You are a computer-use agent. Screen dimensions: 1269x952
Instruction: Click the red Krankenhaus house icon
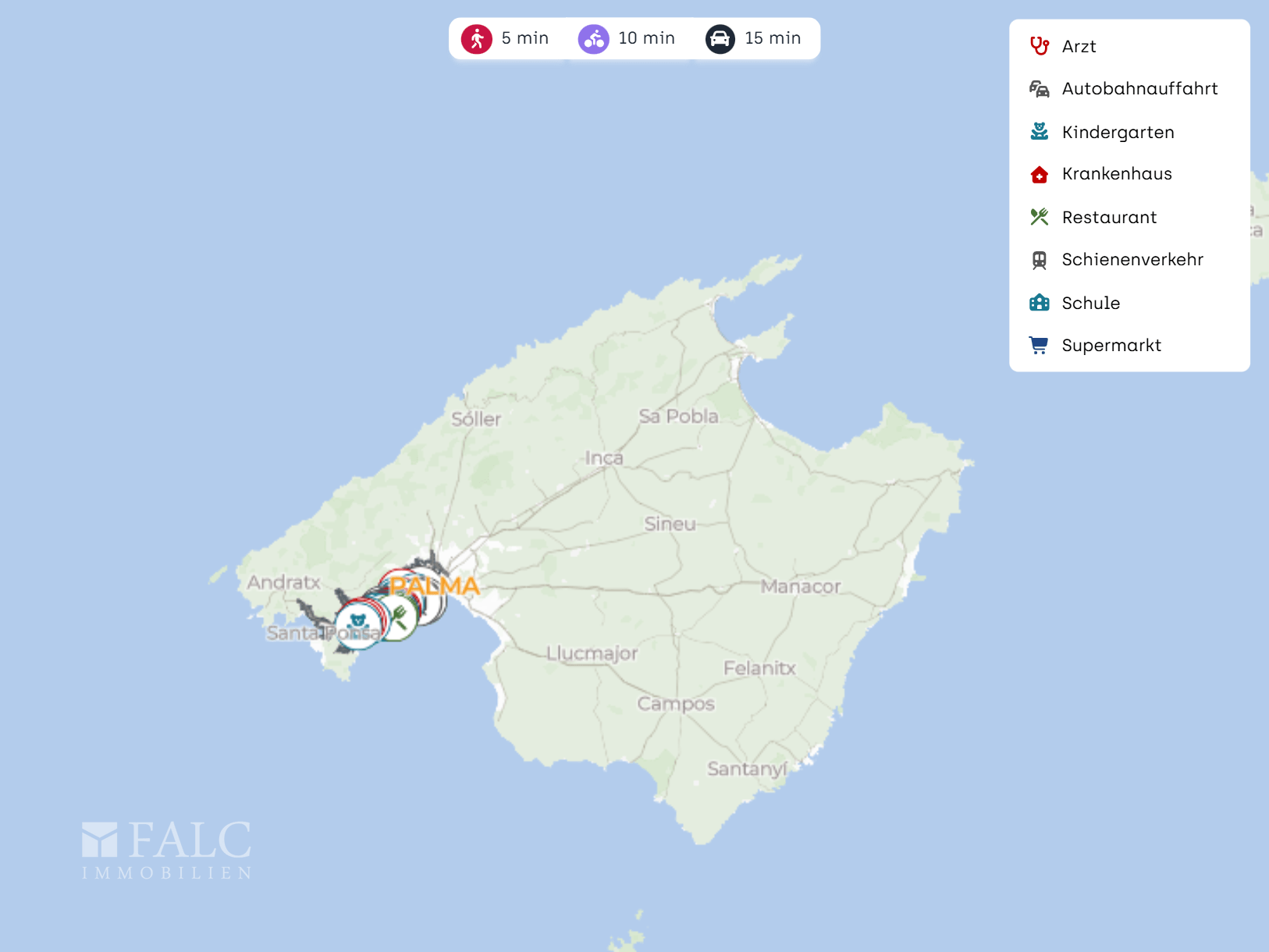pos(1039,174)
